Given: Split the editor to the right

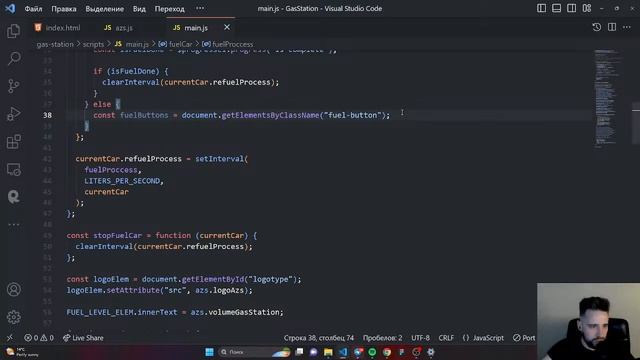Looking at the screenshot, I should [x=611, y=27].
